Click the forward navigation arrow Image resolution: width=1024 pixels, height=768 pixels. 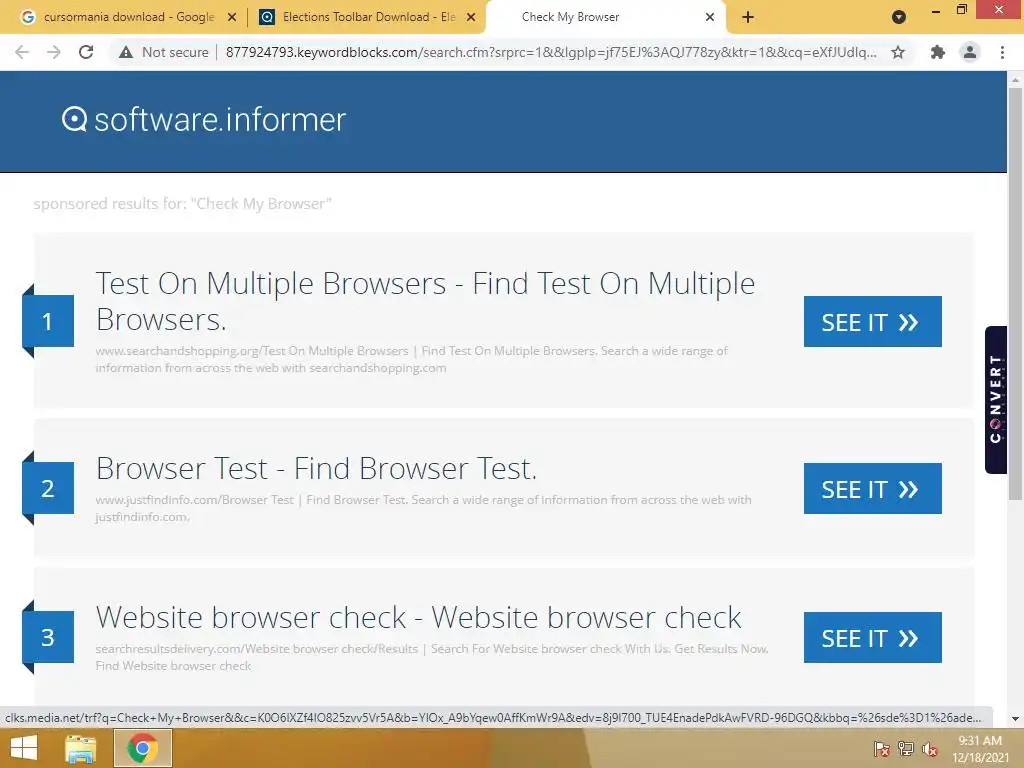point(54,52)
